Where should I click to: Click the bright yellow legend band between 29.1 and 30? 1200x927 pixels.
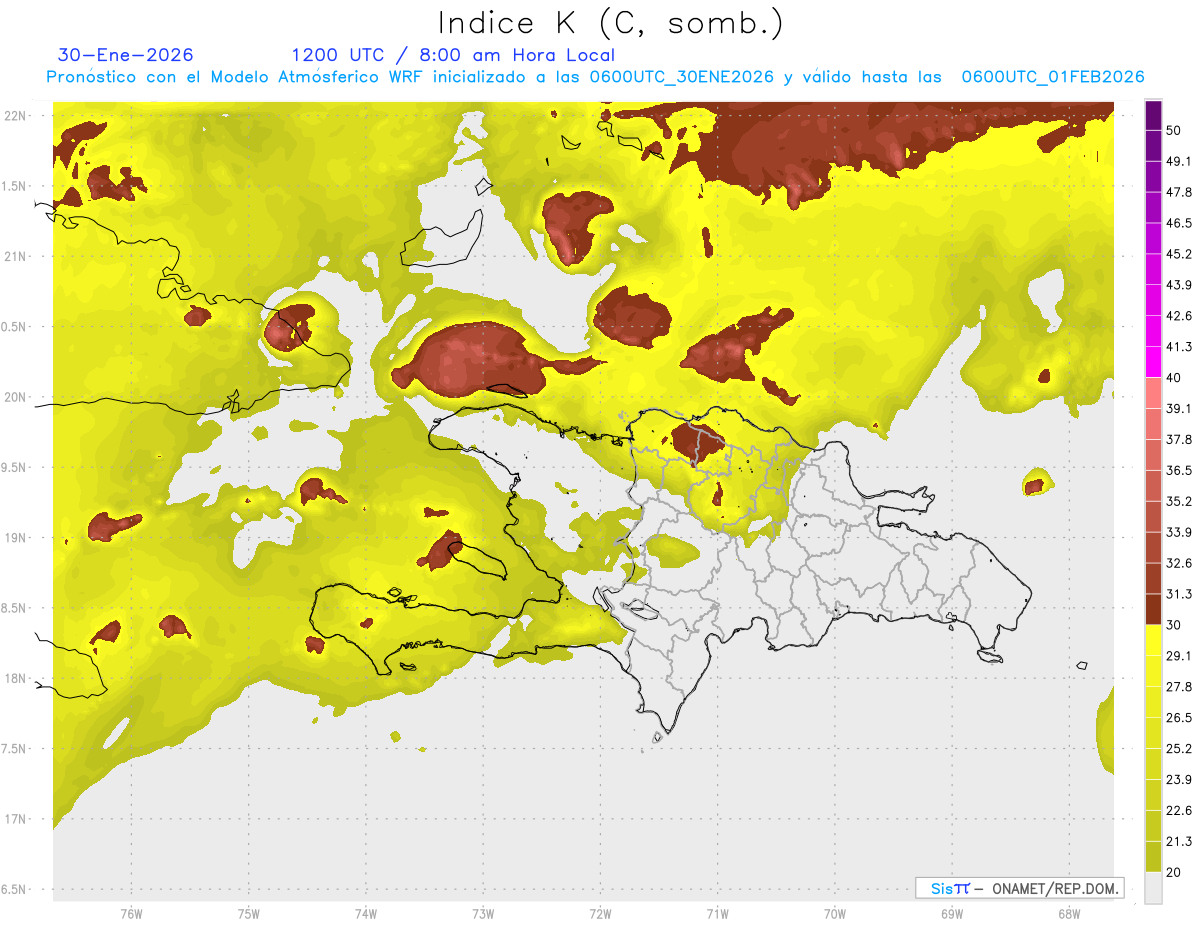coord(1153,641)
